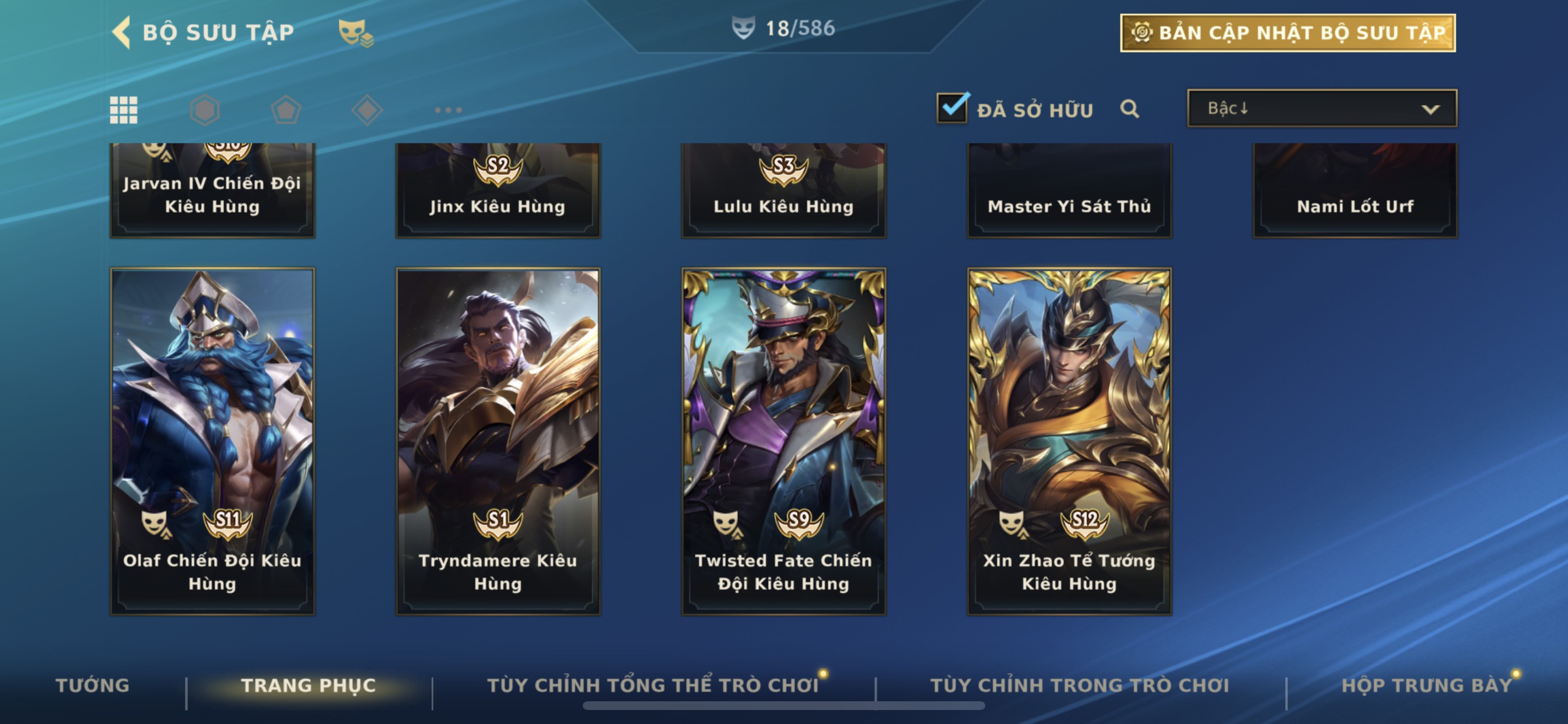Select the pentagon rarity filter icon
Viewport: 1568px width, 724px height.
285,110
